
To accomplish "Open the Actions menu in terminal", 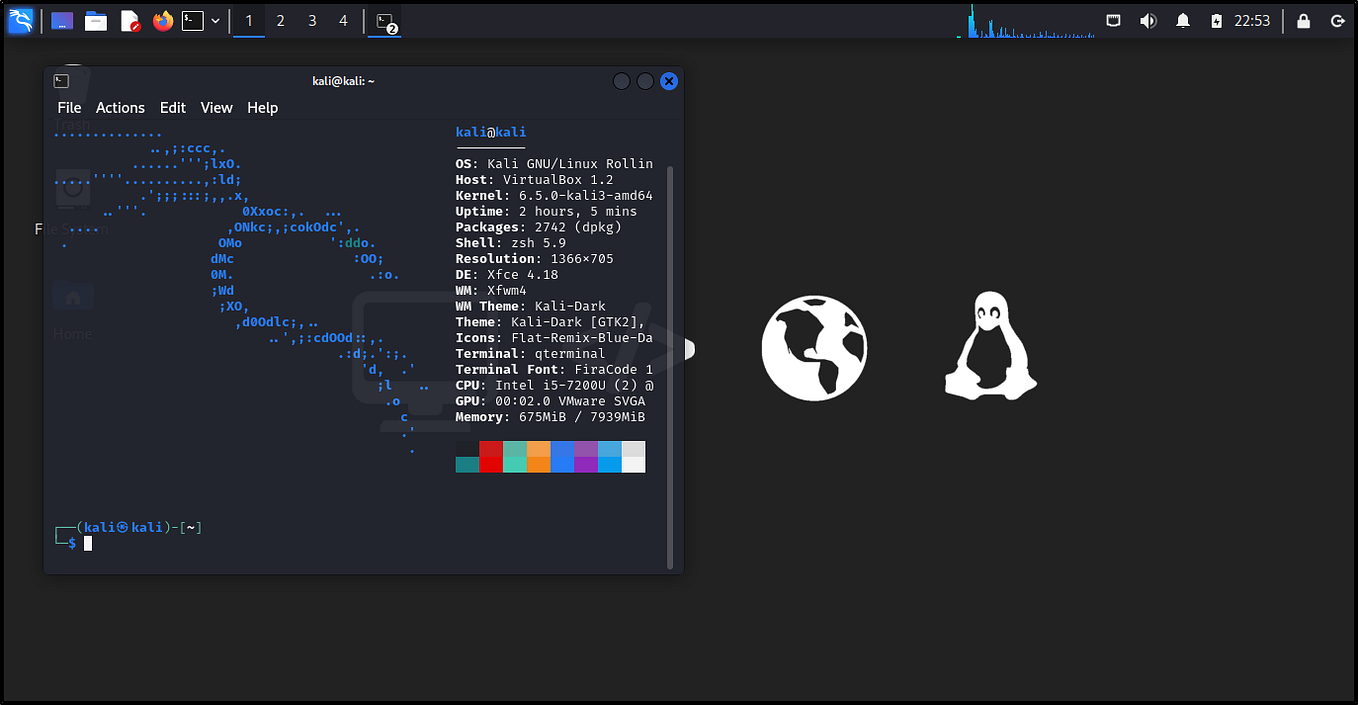I will pyautogui.click(x=120, y=107).
